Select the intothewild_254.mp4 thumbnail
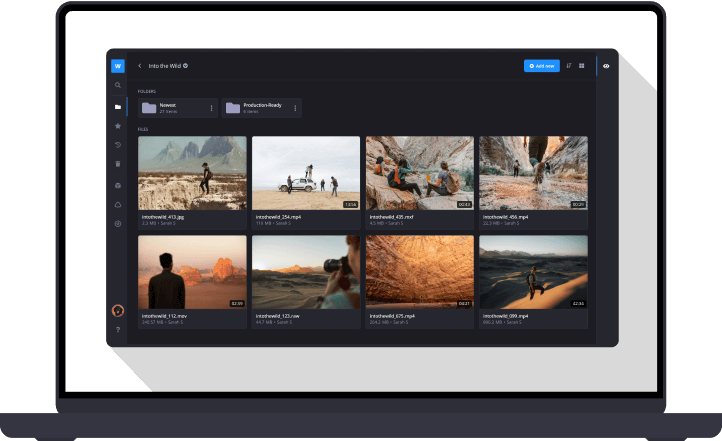The width and height of the screenshot is (722, 441). pos(305,172)
